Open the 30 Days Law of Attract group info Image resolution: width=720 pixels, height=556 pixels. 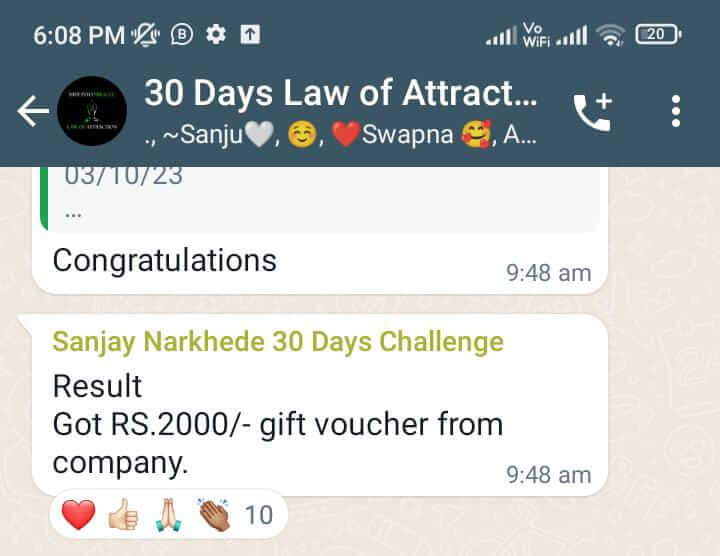[x=340, y=93]
